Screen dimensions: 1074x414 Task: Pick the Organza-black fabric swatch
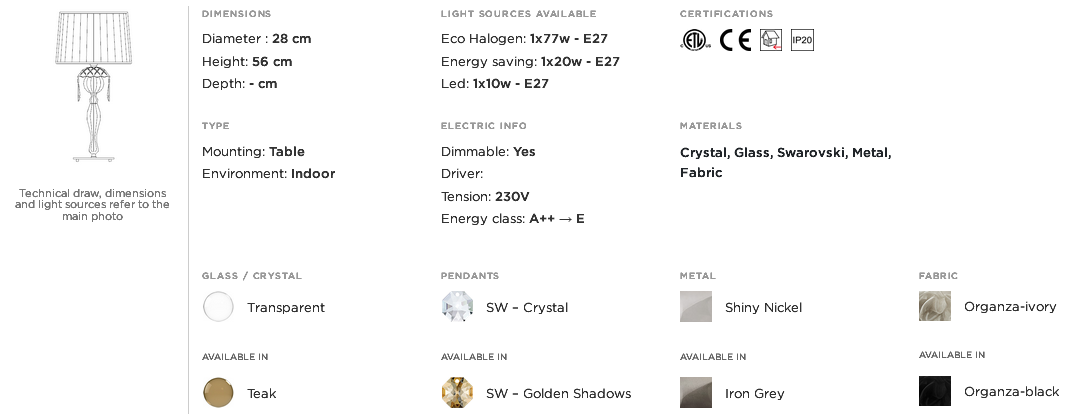pyautogui.click(x=935, y=391)
